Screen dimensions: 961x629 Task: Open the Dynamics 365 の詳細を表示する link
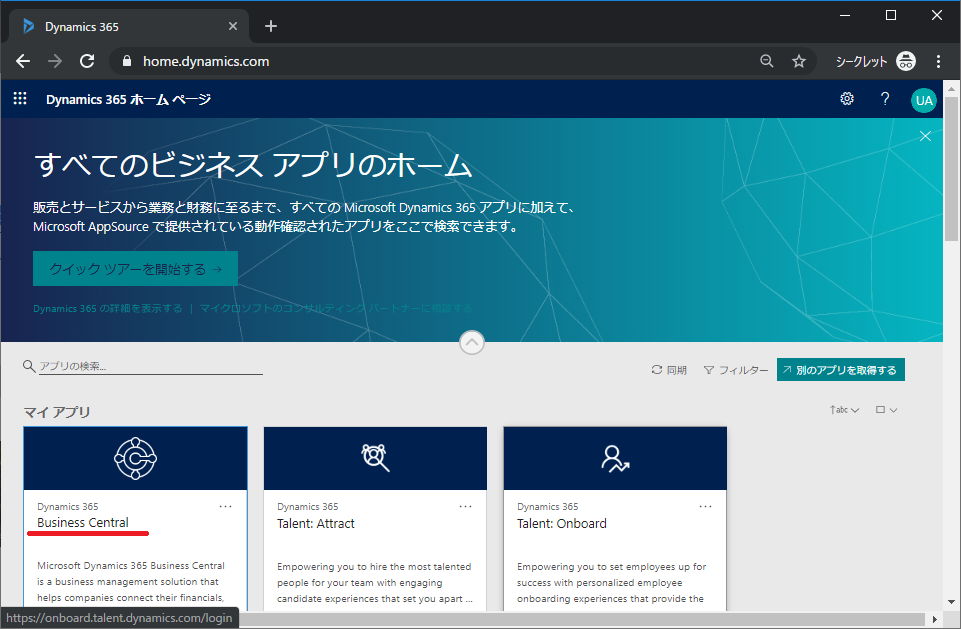click(108, 308)
